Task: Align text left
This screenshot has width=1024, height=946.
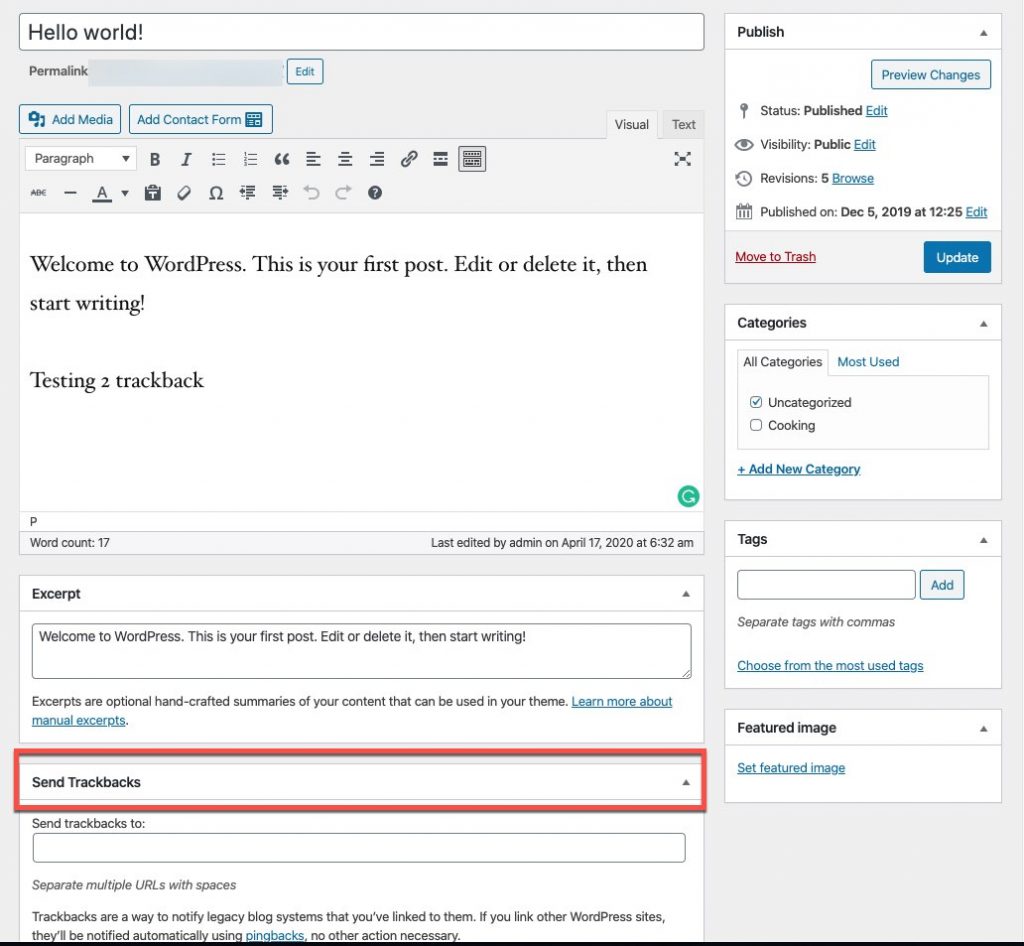Action: pyautogui.click(x=313, y=159)
